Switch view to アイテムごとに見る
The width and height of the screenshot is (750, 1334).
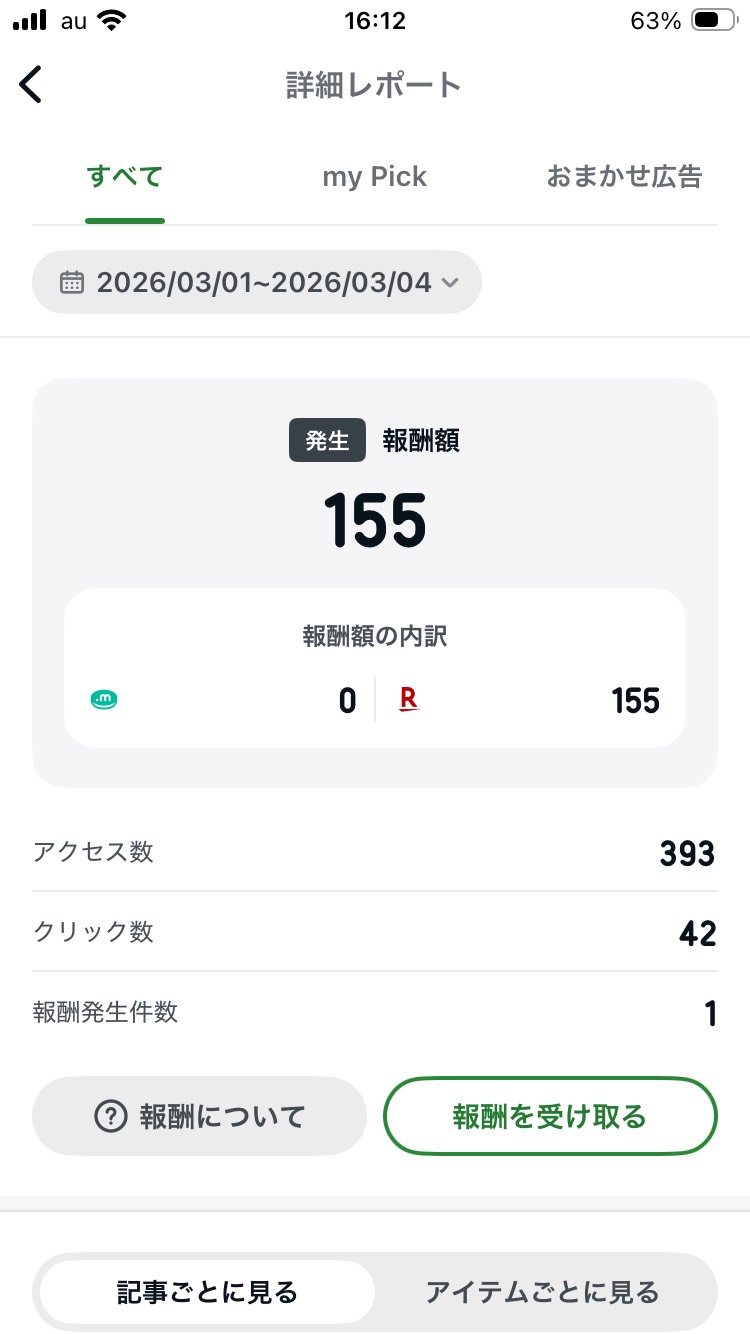pyautogui.click(x=542, y=1292)
